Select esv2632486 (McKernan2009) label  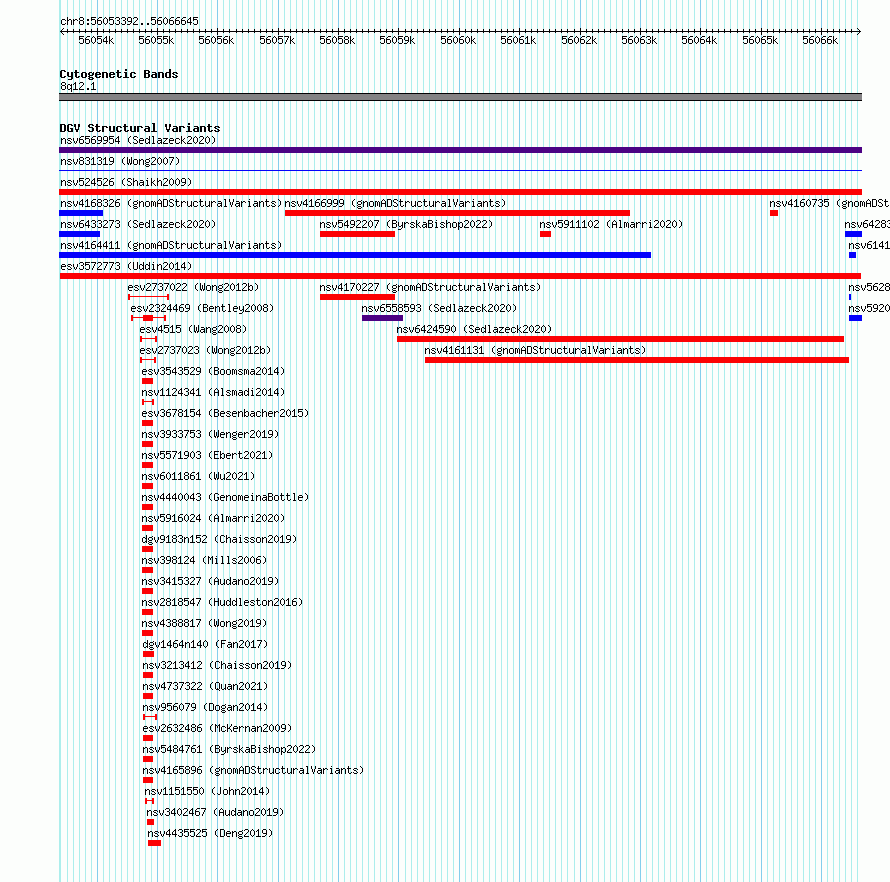pyautogui.click(x=217, y=728)
